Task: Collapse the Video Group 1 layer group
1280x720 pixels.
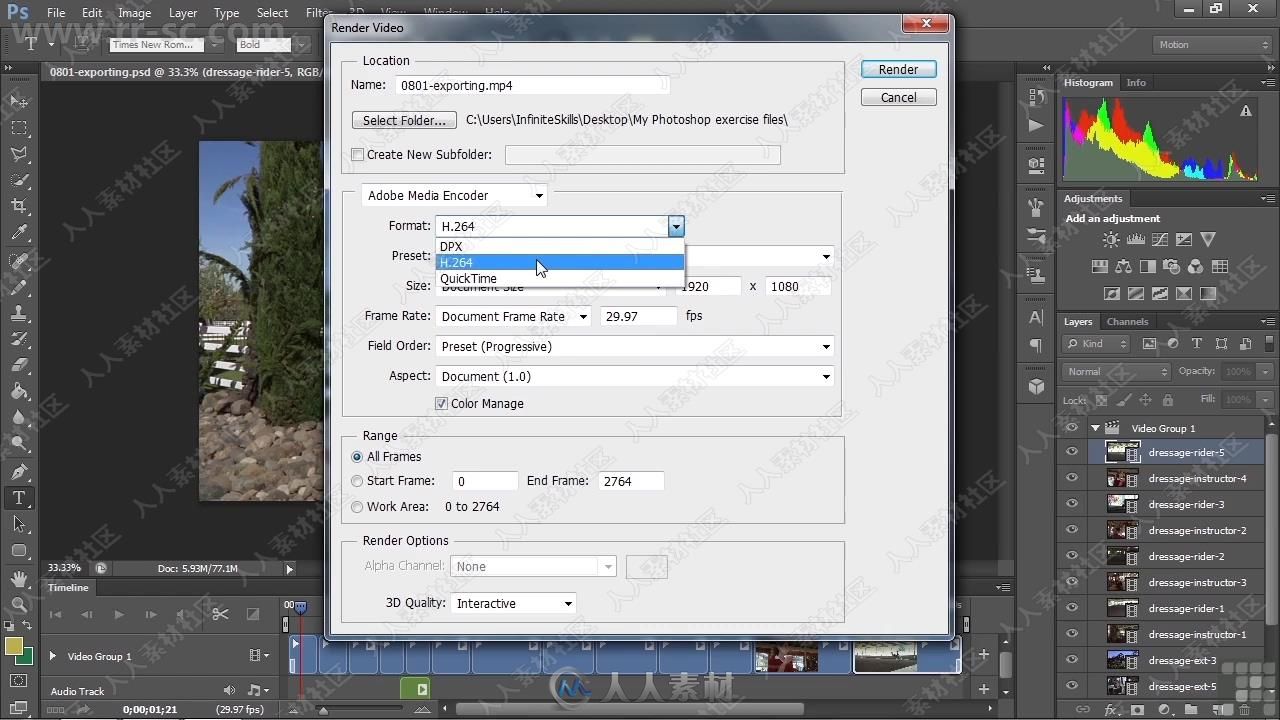Action: point(1095,428)
